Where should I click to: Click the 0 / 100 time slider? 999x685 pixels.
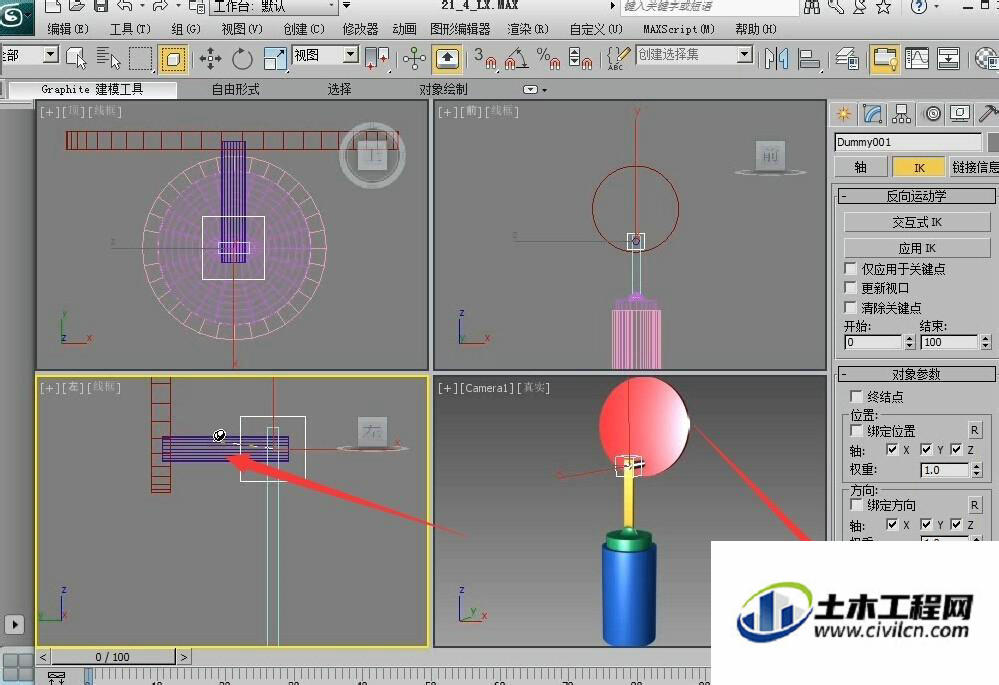pos(113,656)
